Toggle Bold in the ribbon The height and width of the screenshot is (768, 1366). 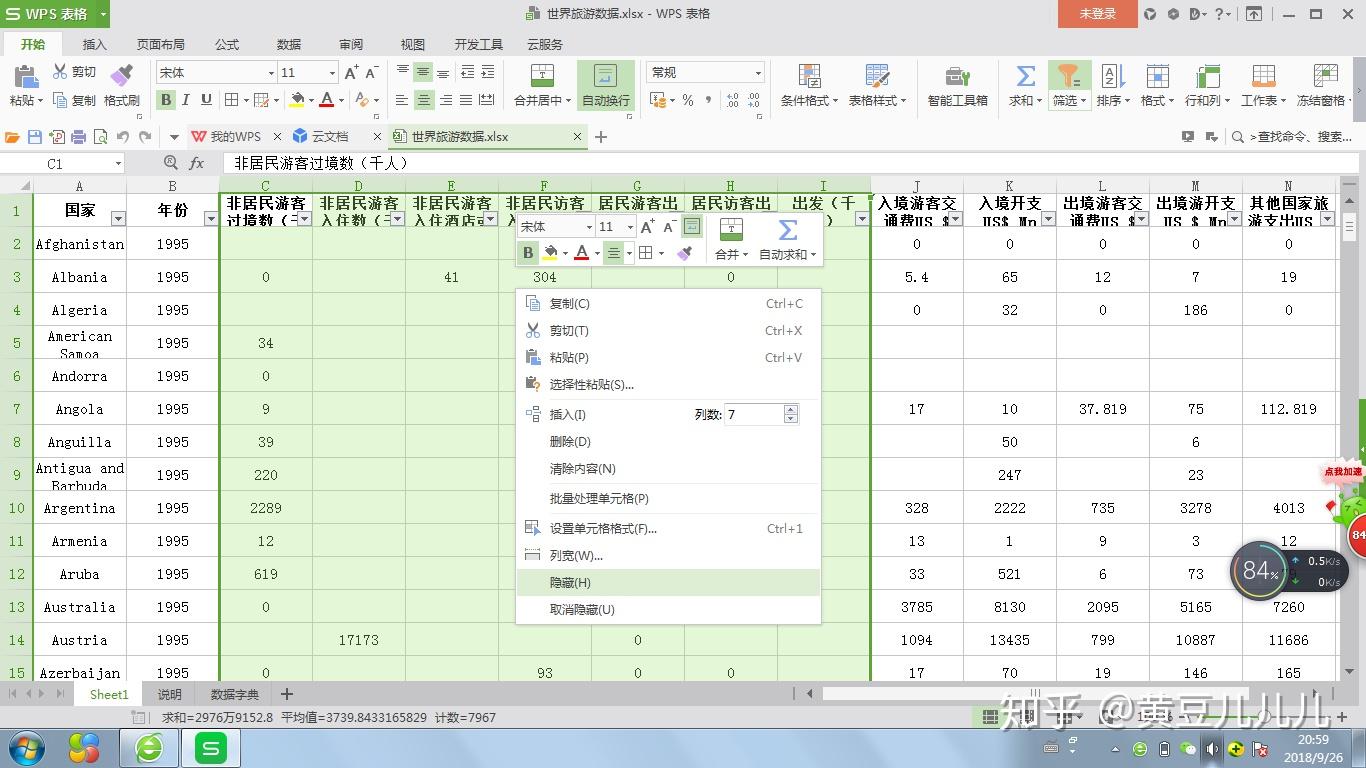click(x=166, y=100)
